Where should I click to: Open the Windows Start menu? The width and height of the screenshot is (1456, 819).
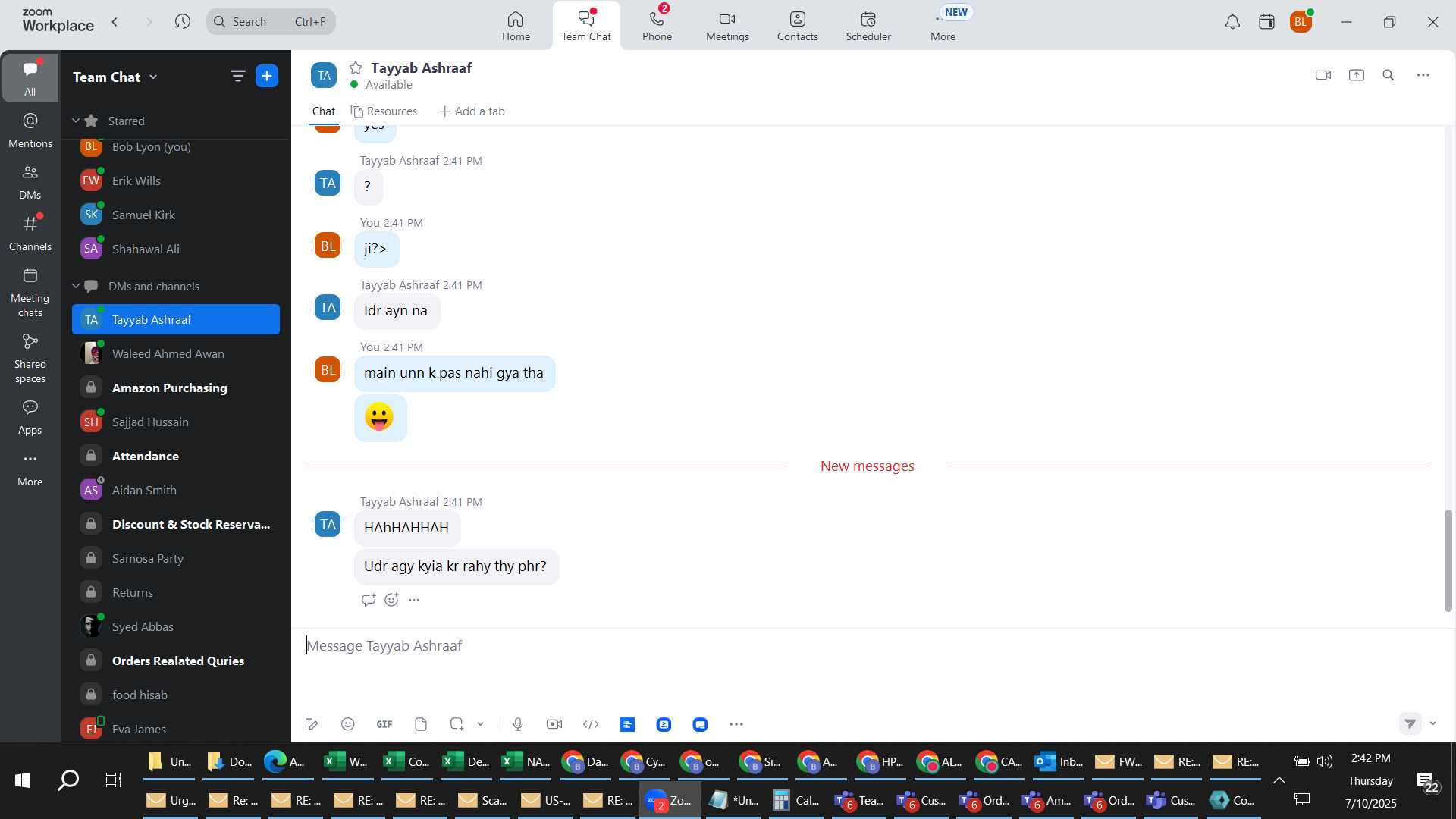point(23,780)
